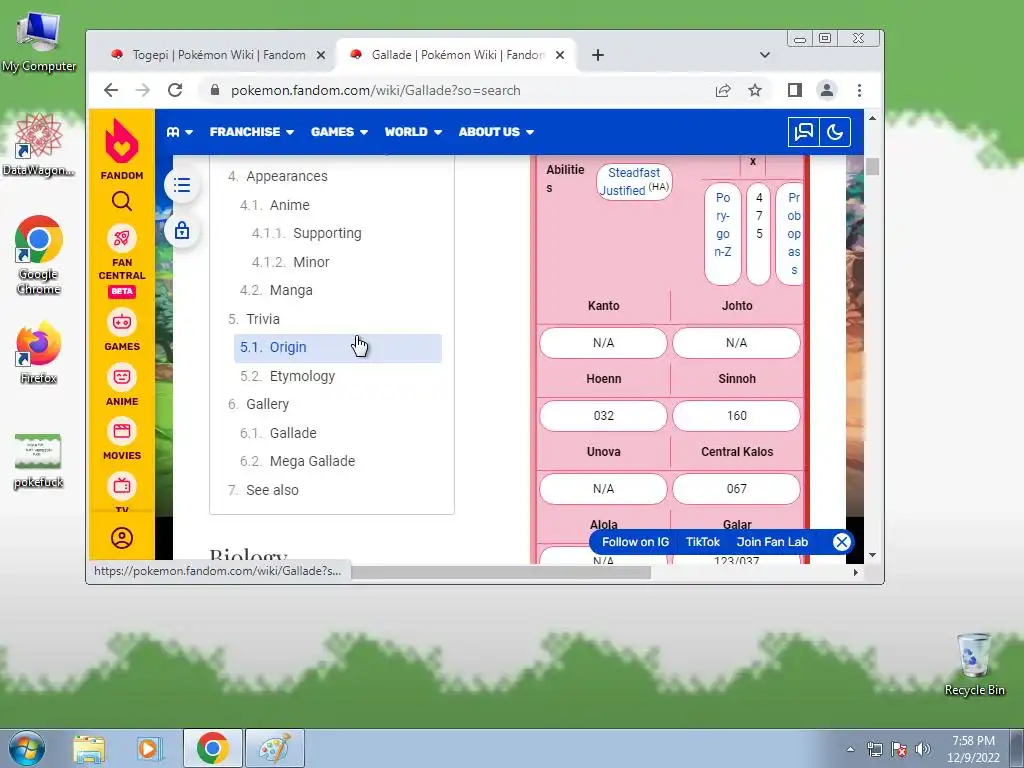Open the Probopass link
Screen dimensions: 1024x768
click(793, 233)
